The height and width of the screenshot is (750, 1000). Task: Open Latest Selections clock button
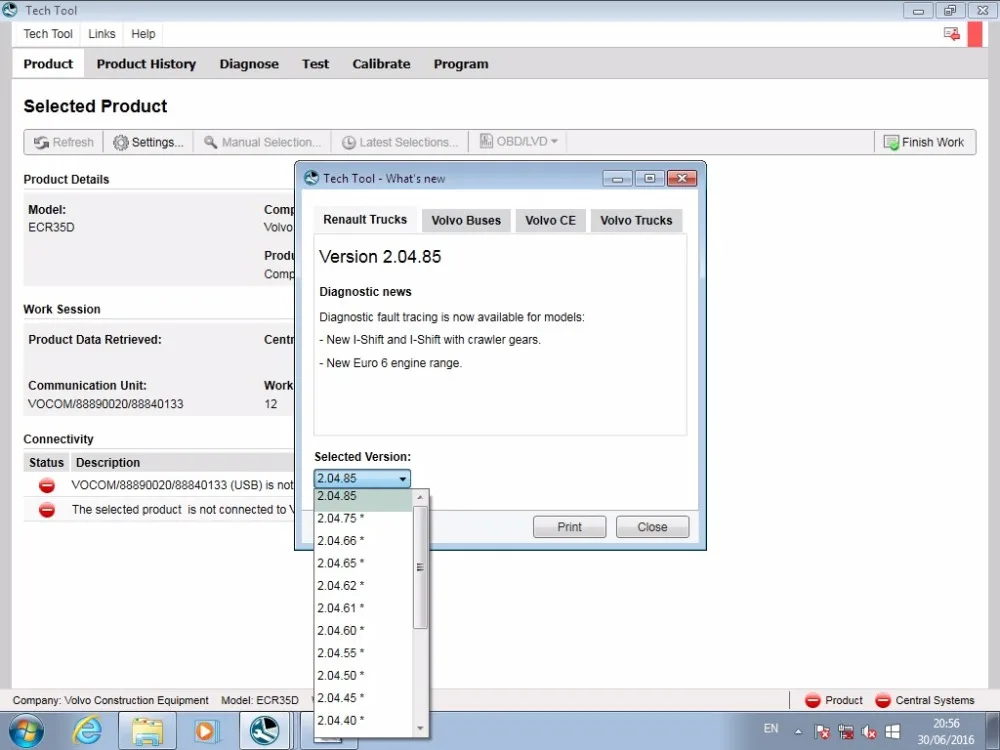(400, 142)
